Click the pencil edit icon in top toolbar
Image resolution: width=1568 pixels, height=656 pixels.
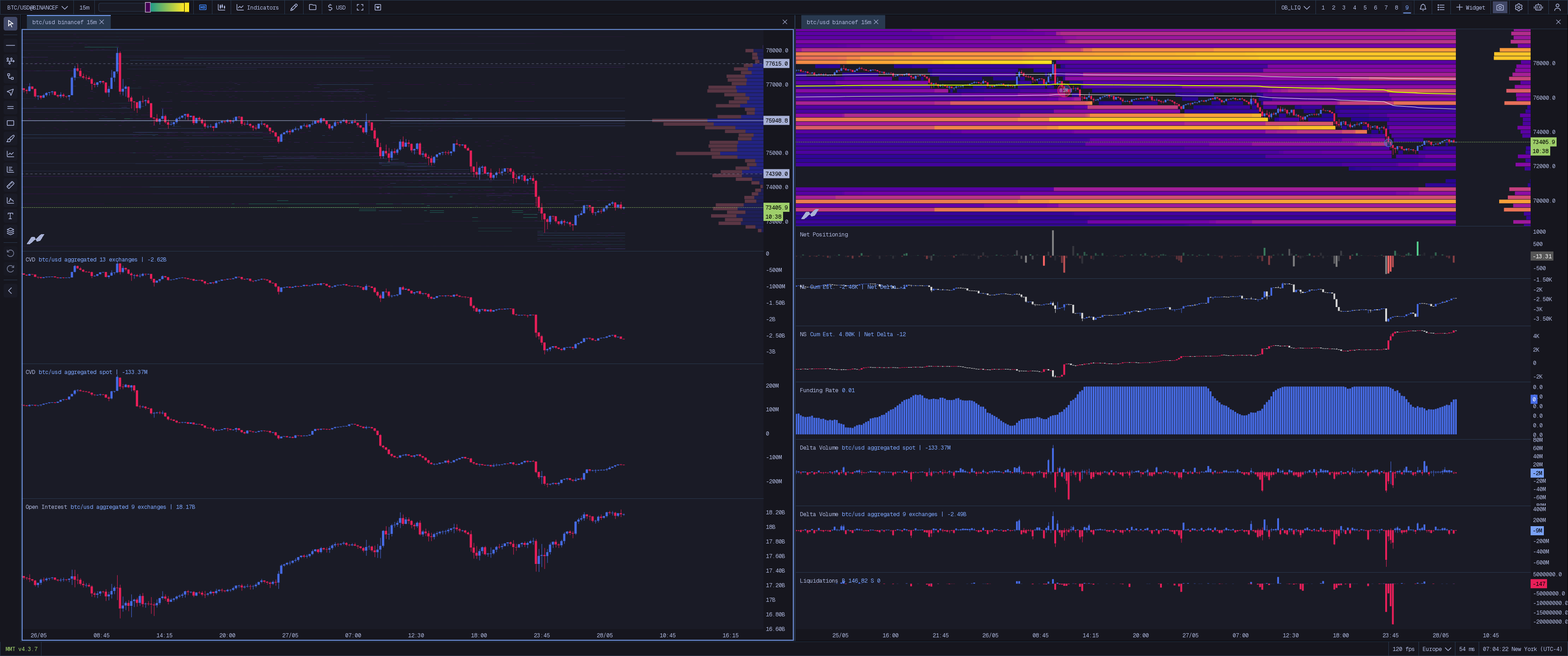pyautogui.click(x=294, y=7)
